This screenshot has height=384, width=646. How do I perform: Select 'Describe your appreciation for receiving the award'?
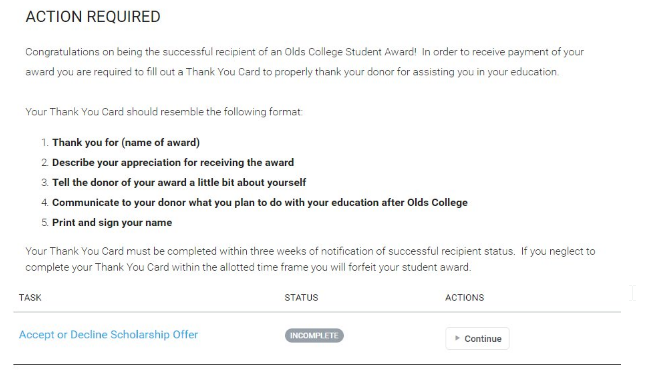[x=173, y=162]
